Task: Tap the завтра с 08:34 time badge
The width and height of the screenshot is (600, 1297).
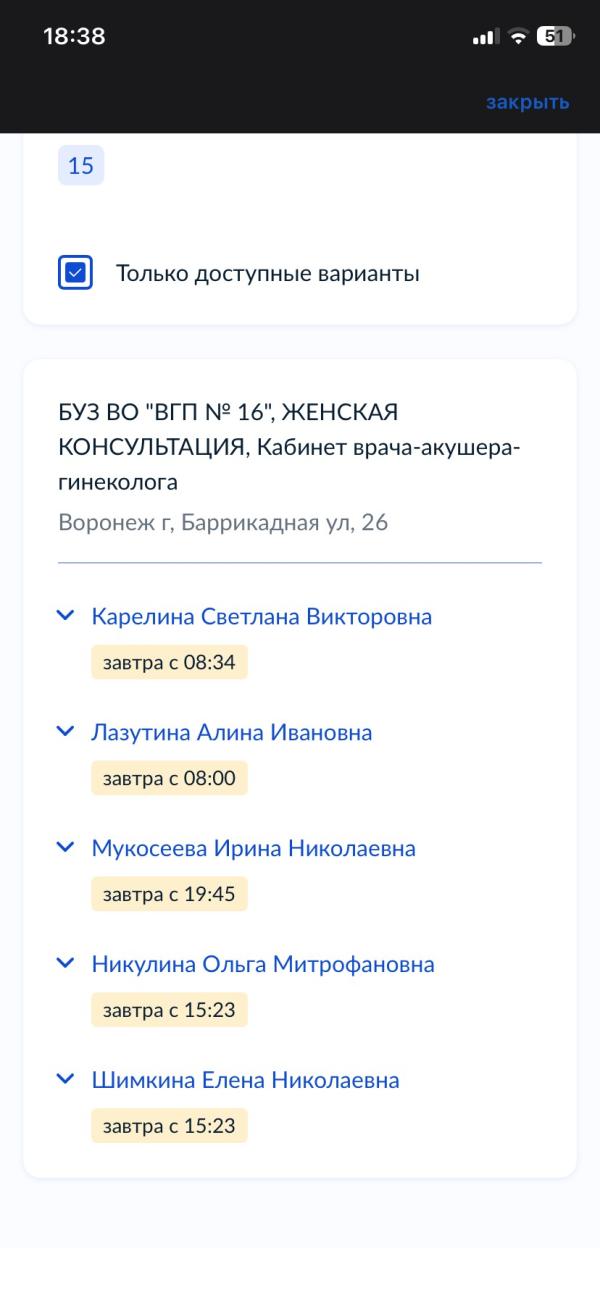Action: coord(169,662)
